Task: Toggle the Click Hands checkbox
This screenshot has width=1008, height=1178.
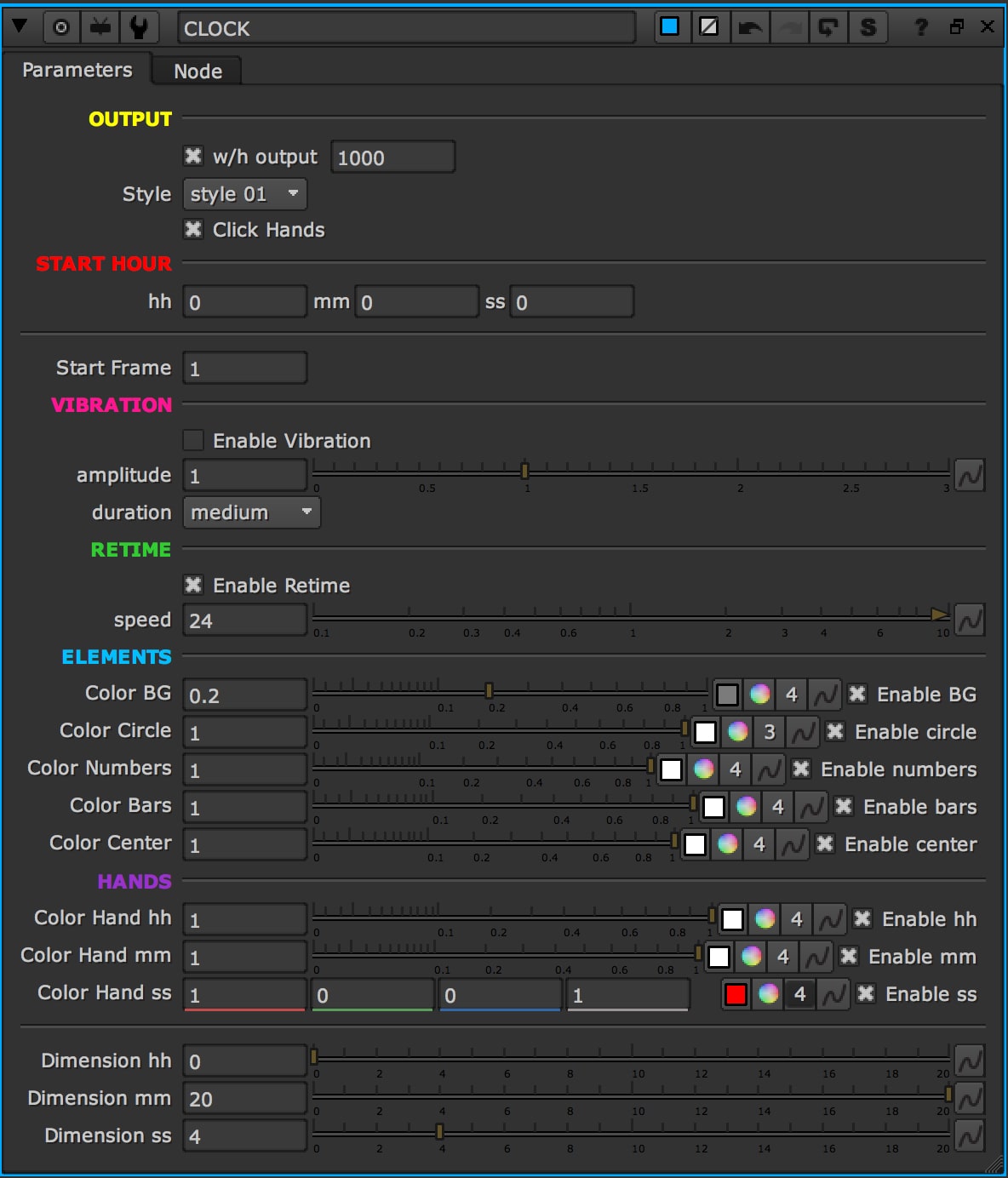Action: 193,230
